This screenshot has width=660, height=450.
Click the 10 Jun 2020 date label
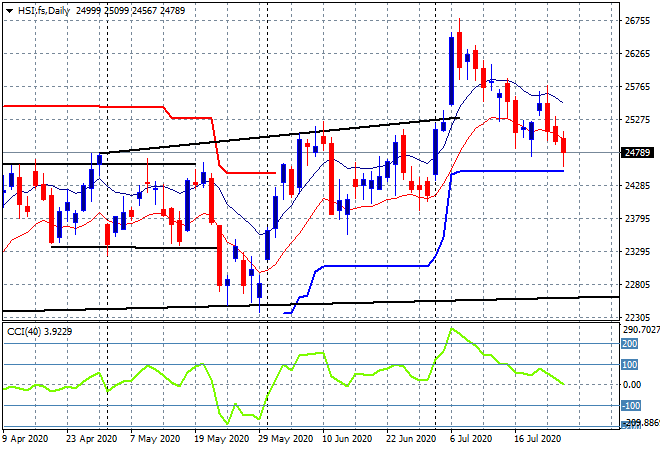pos(347,439)
